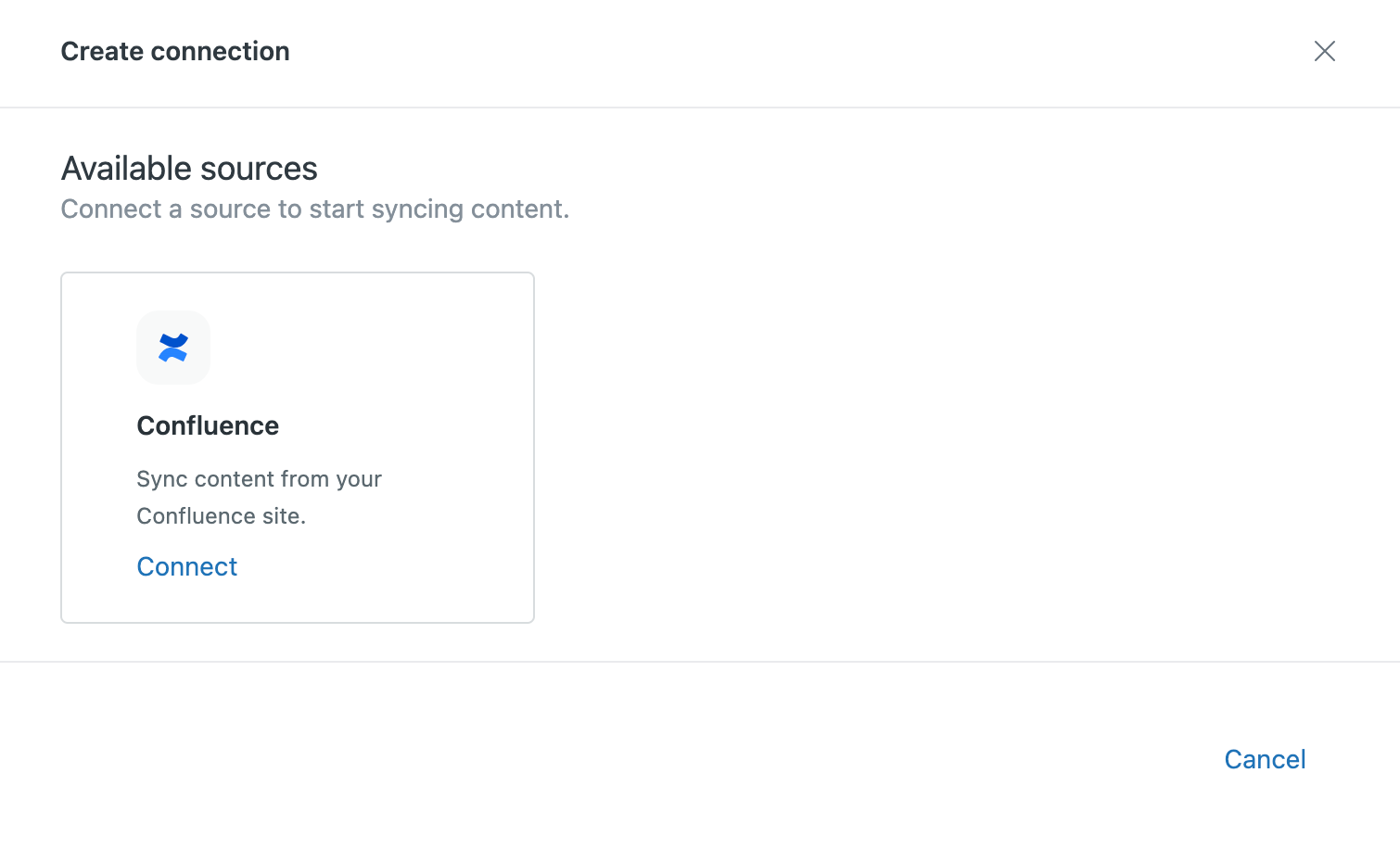Image resolution: width=1400 pixels, height=849 pixels.
Task: Click the 'Sync content from your' description line
Action: 259,479
